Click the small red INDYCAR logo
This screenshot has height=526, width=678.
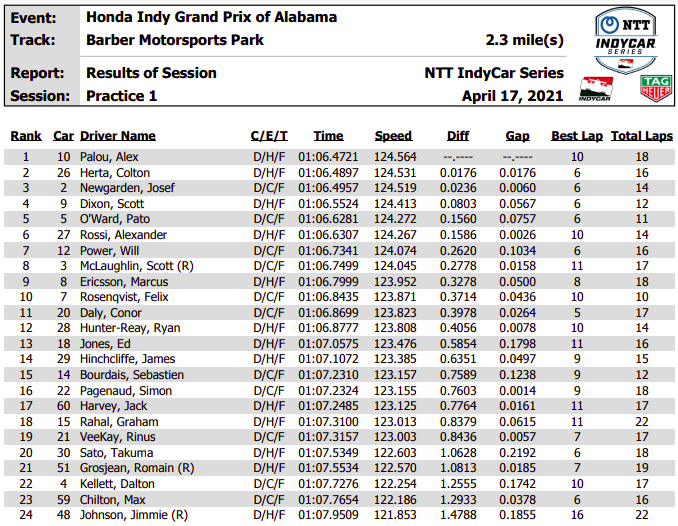point(596,89)
